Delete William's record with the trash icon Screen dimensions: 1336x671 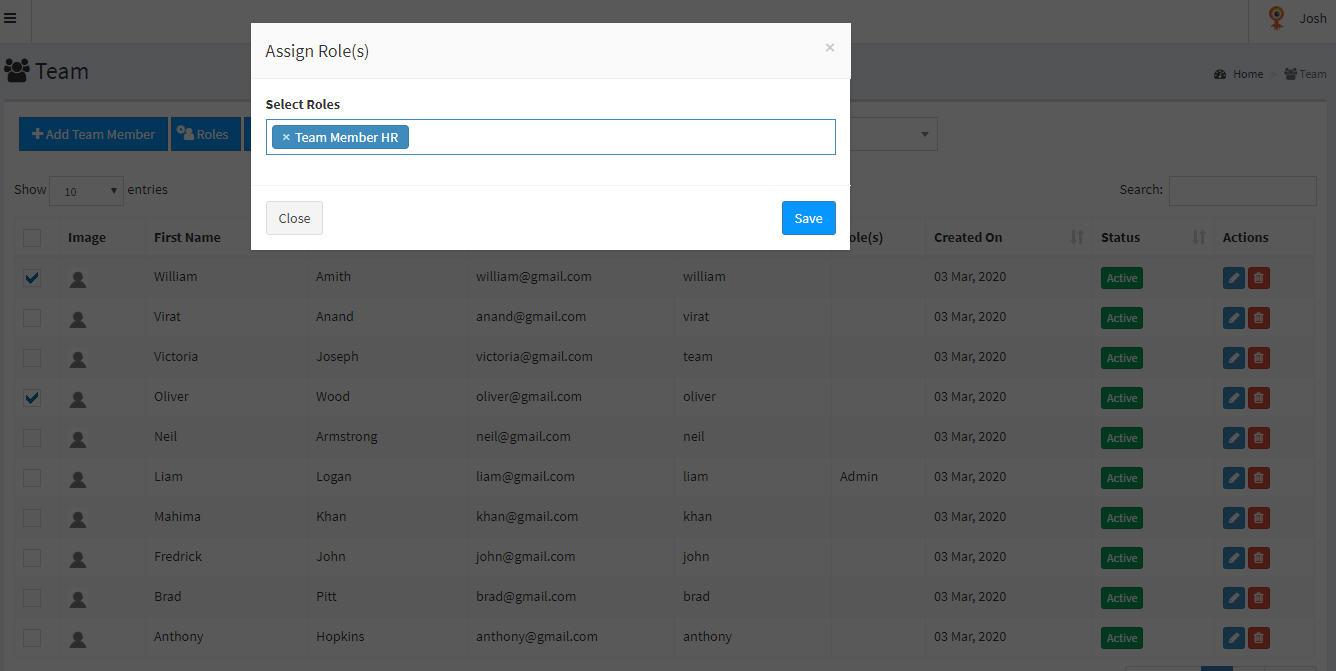pos(1259,278)
